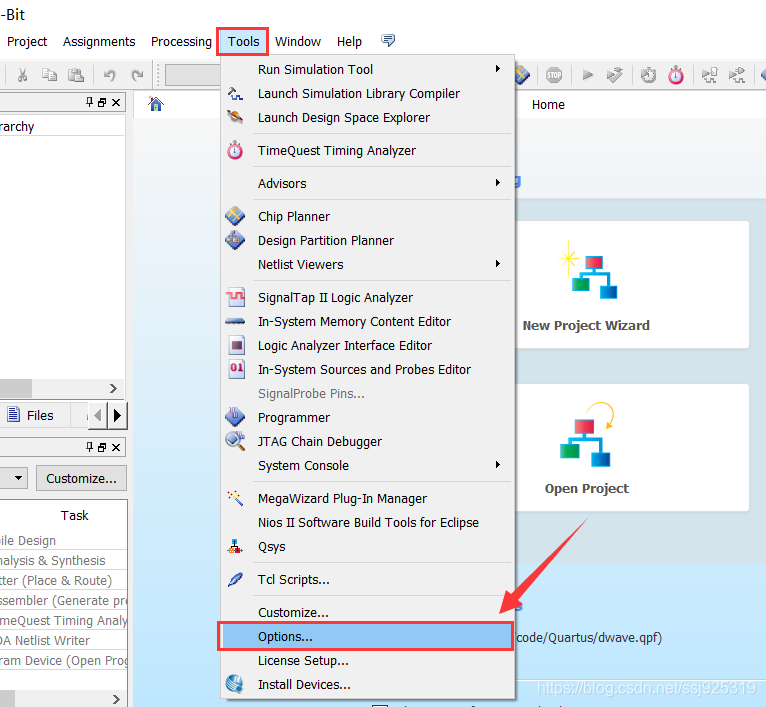The image size is (766, 707).
Task: Click the Customize... button in Tasks panel
Action: (81, 478)
